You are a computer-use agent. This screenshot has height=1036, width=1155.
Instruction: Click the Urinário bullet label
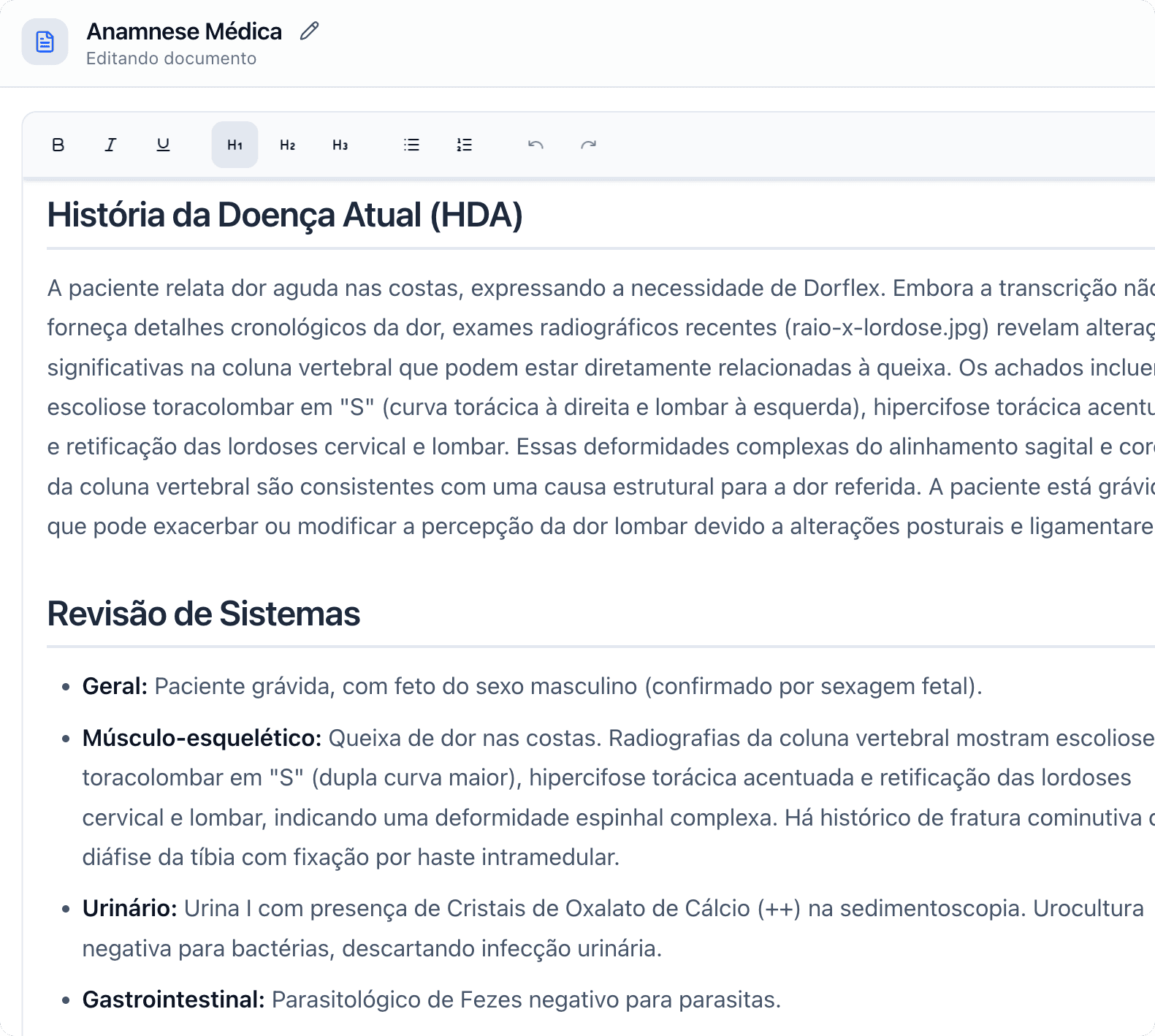[x=129, y=908]
